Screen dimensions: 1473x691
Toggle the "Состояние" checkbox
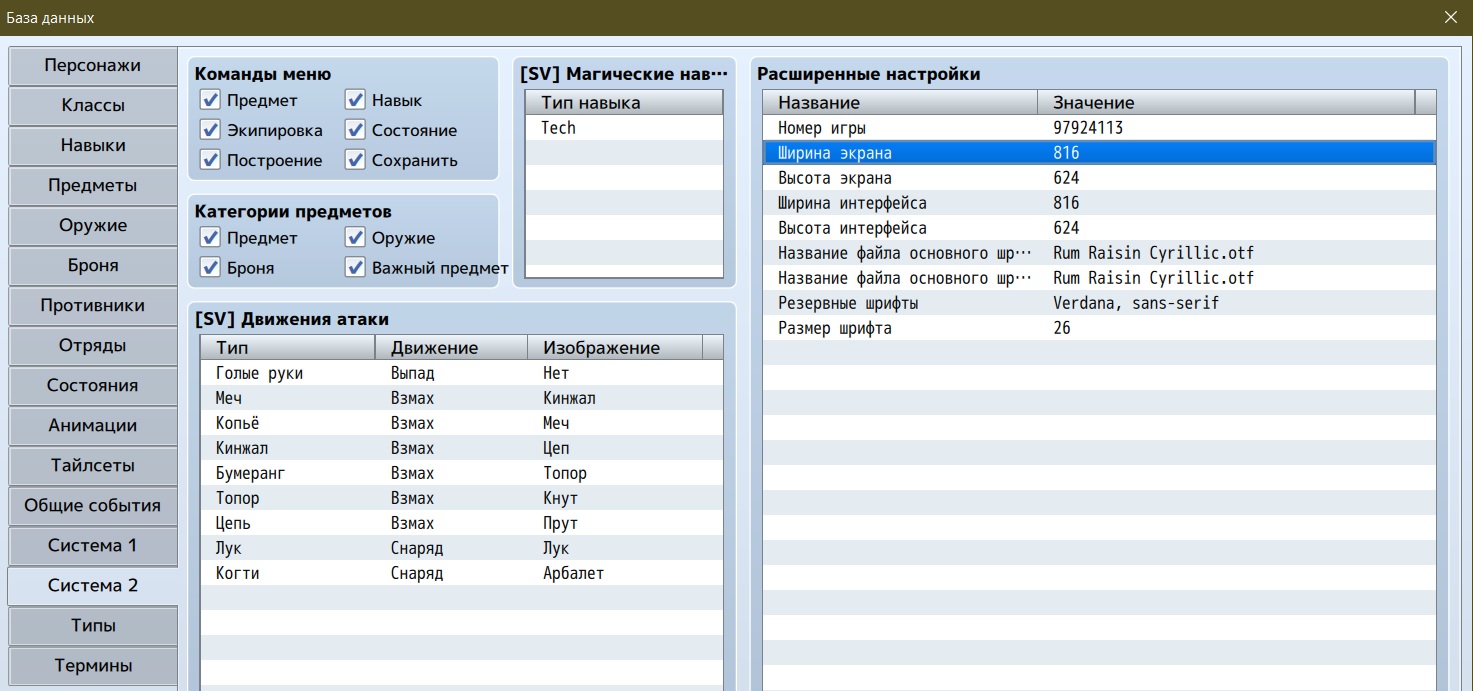click(x=356, y=130)
